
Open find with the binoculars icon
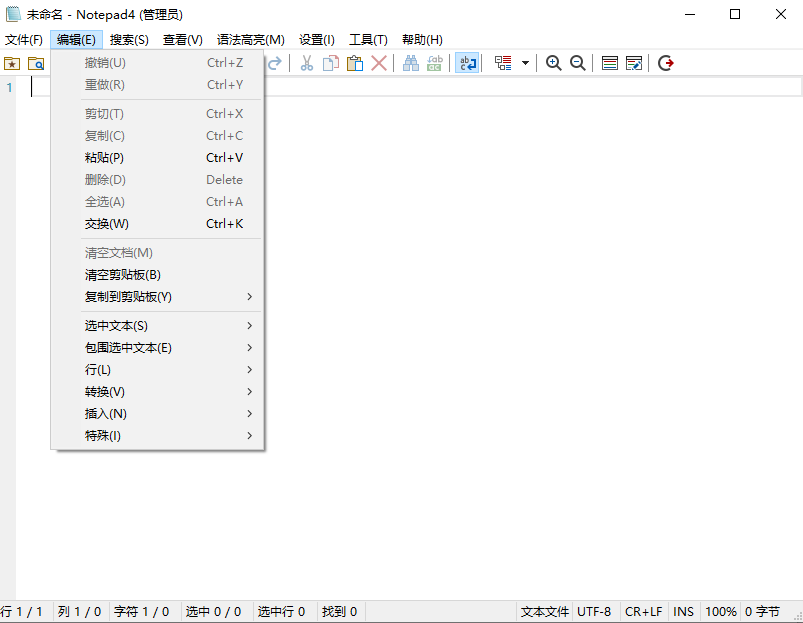point(411,63)
